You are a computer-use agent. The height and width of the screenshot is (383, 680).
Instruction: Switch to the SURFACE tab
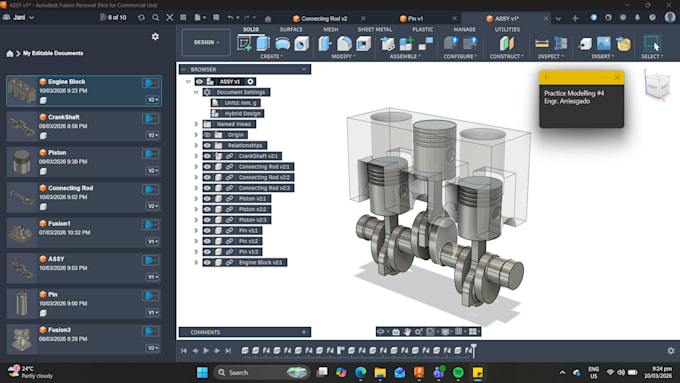pyautogui.click(x=291, y=29)
